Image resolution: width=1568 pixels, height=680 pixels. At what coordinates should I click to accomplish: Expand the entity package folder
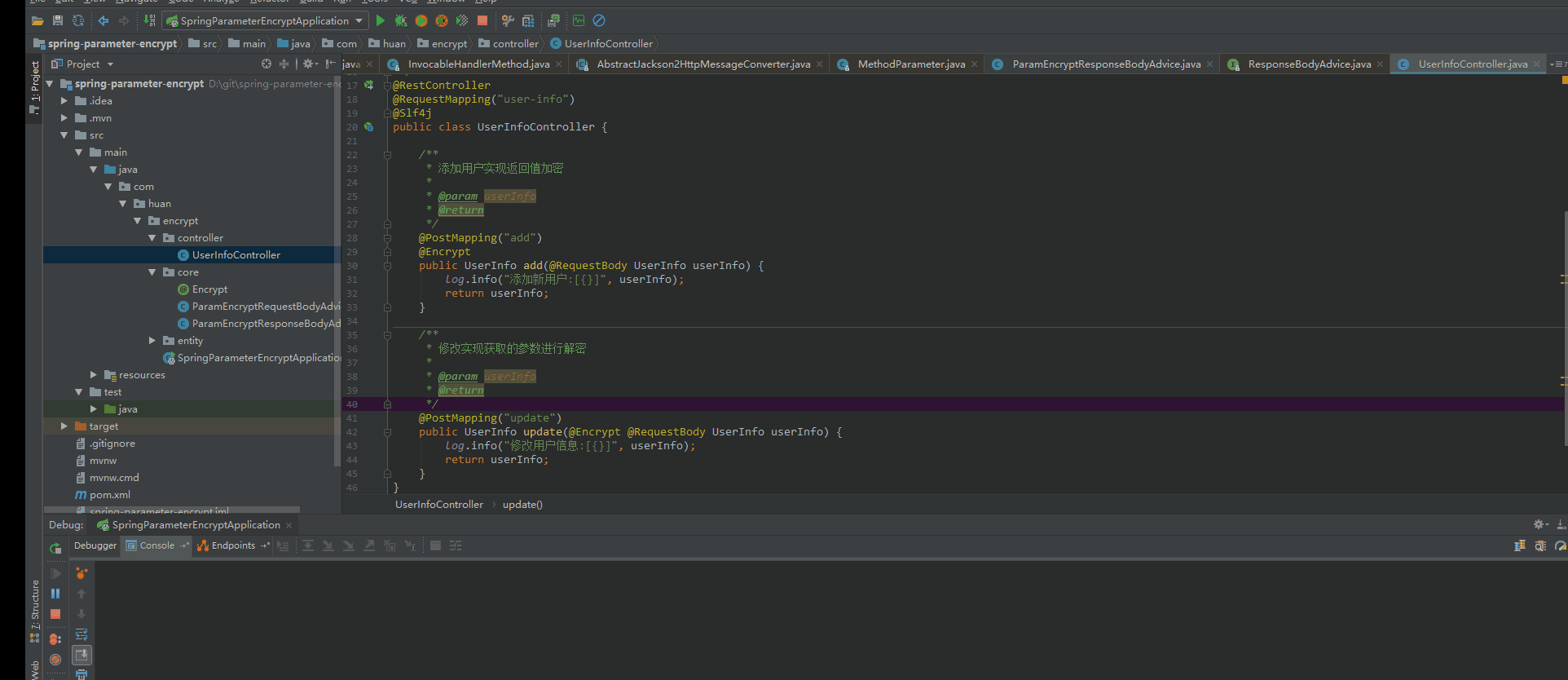[x=152, y=341]
